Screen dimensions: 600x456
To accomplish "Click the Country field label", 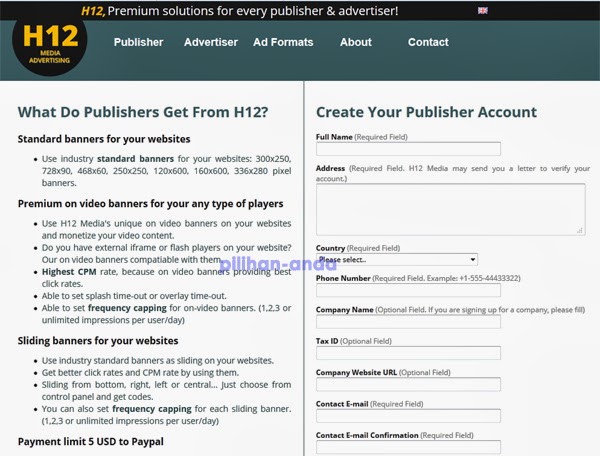I will (331, 248).
